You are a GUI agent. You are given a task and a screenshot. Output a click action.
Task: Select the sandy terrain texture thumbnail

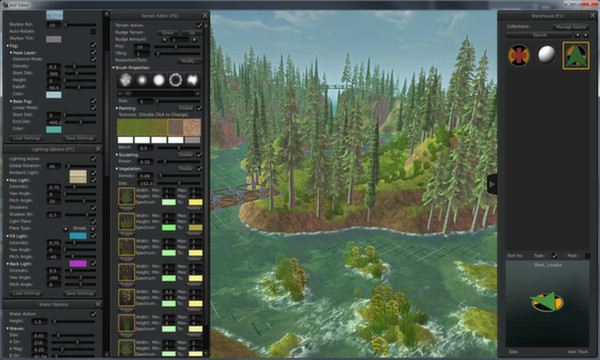point(192,127)
